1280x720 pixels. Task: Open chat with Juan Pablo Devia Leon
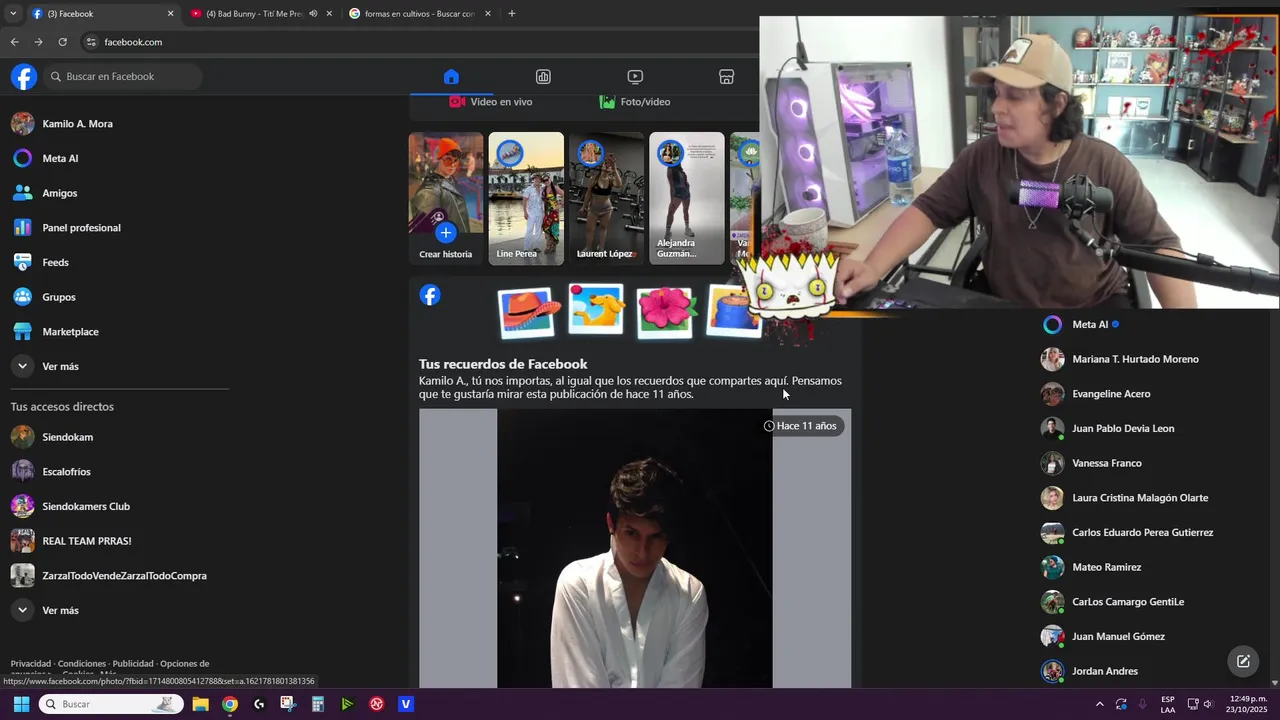1123,428
